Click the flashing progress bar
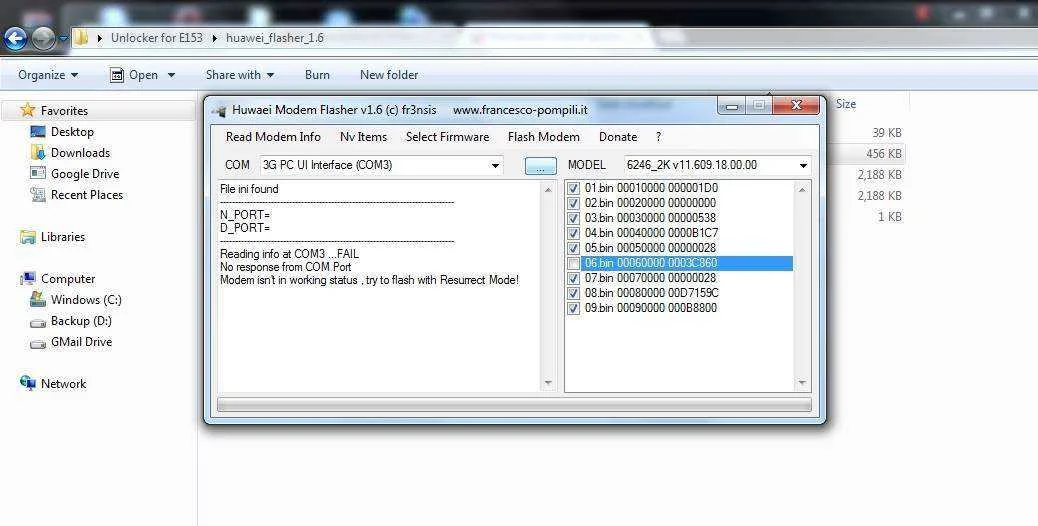Viewport: 1038px width, 526px height. click(x=514, y=405)
